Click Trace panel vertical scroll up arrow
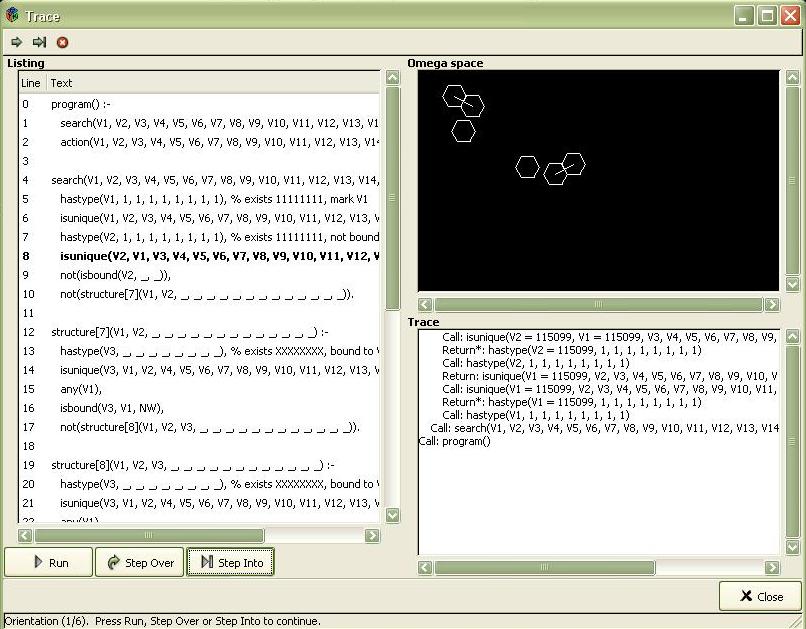This screenshot has height=629, width=806. [x=793, y=336]
